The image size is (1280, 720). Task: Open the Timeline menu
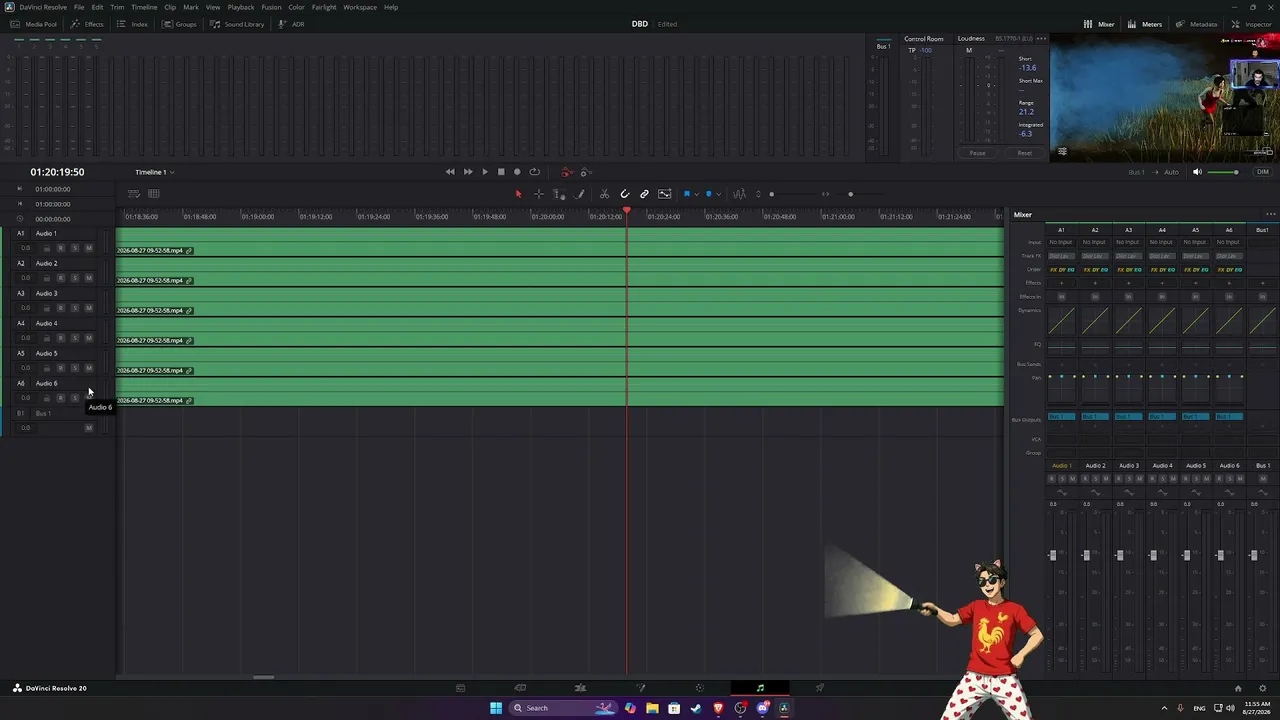[144, 7]
